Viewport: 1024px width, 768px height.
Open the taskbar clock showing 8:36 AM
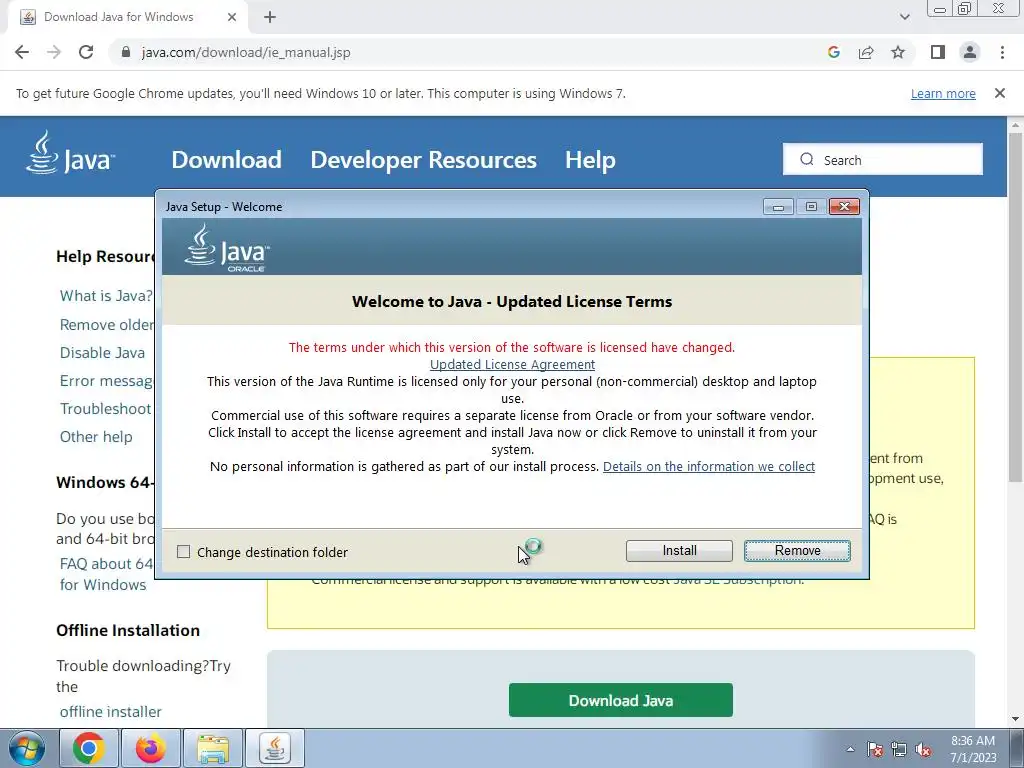973,749
